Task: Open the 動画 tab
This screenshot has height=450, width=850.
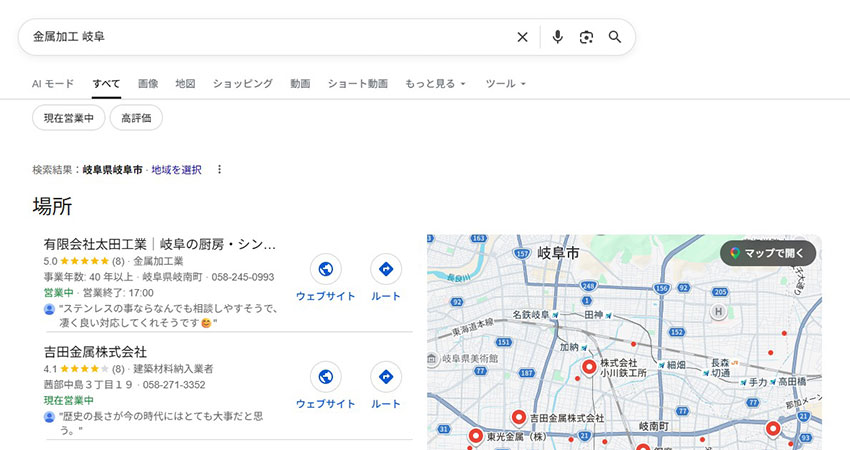Action: pos(300,83)
